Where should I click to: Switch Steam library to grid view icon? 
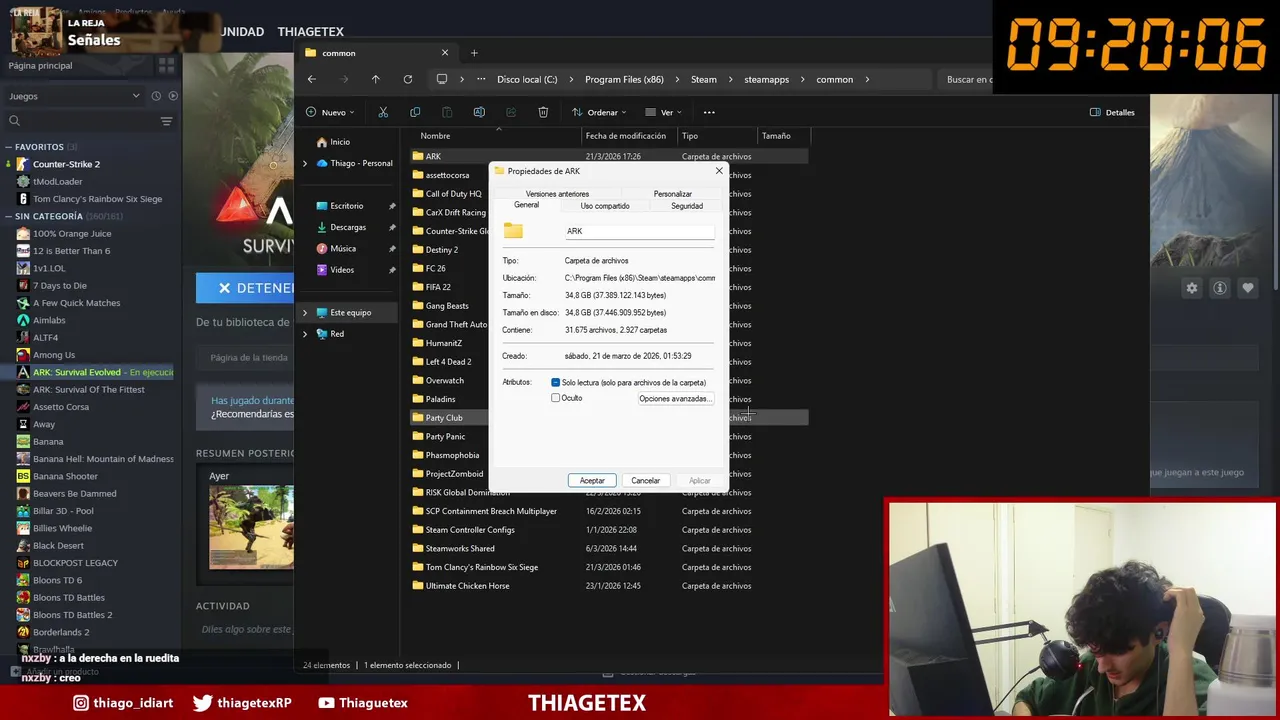[166, 65]
